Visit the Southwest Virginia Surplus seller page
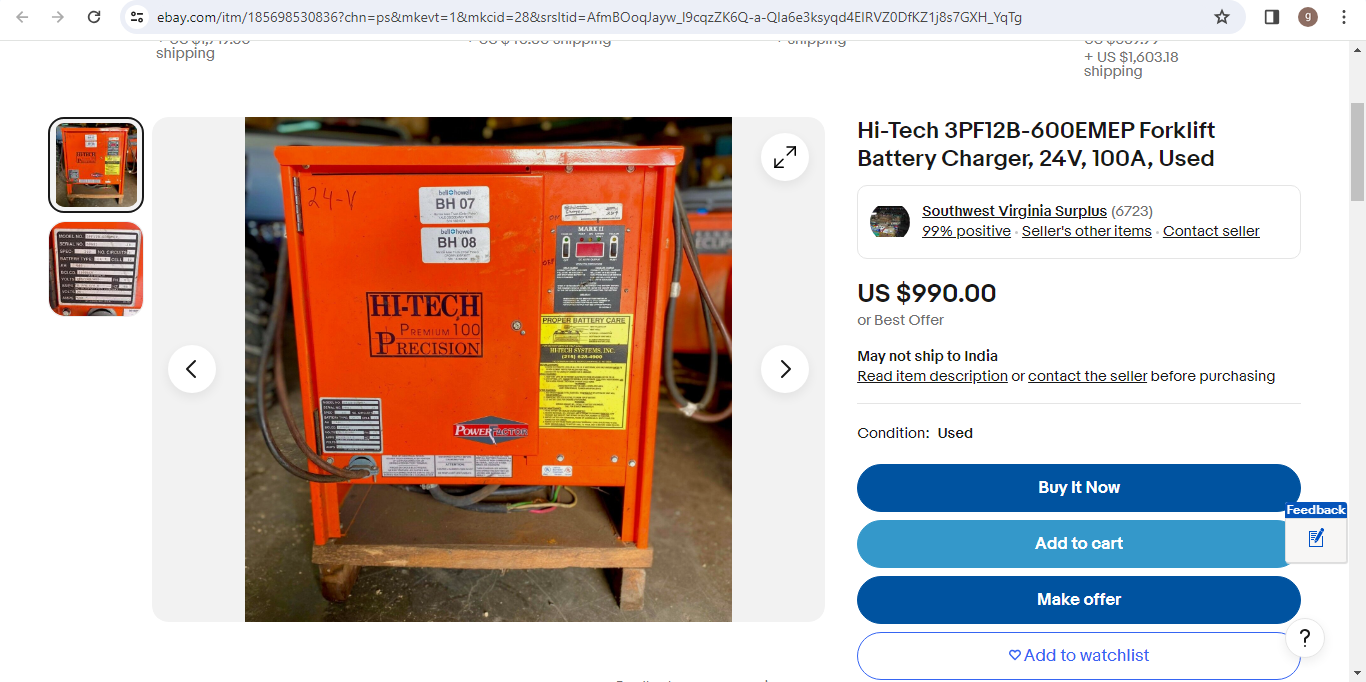1366x682 pixels. point(1014,210)
